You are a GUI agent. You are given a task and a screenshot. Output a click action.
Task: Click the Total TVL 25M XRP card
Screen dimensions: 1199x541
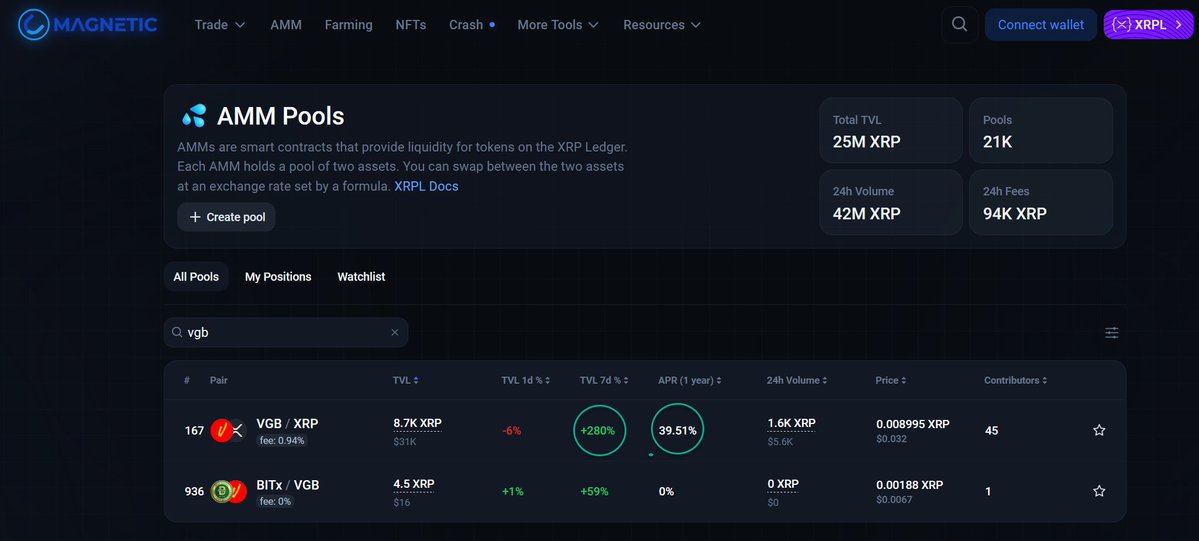(x=891, y=130)
